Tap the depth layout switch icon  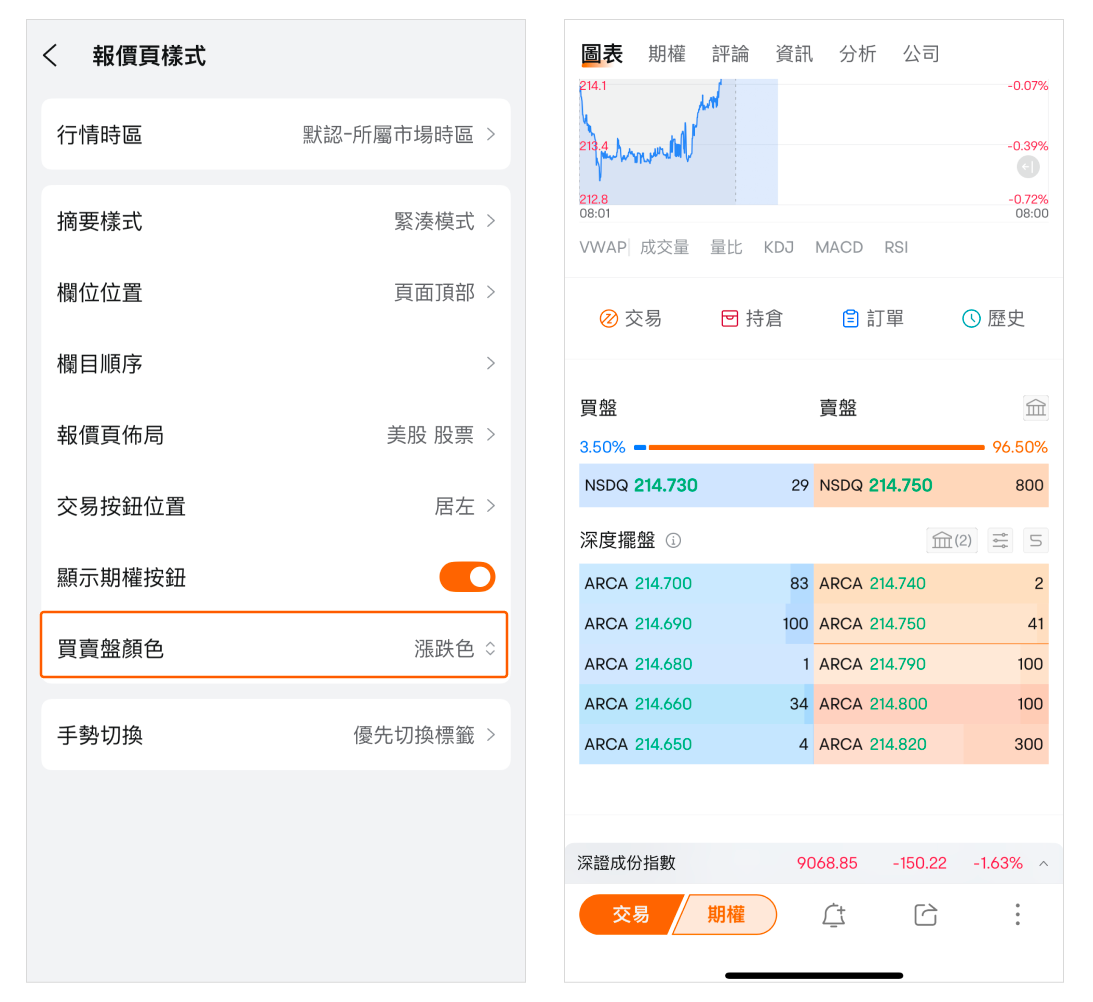coord(1036,541)
